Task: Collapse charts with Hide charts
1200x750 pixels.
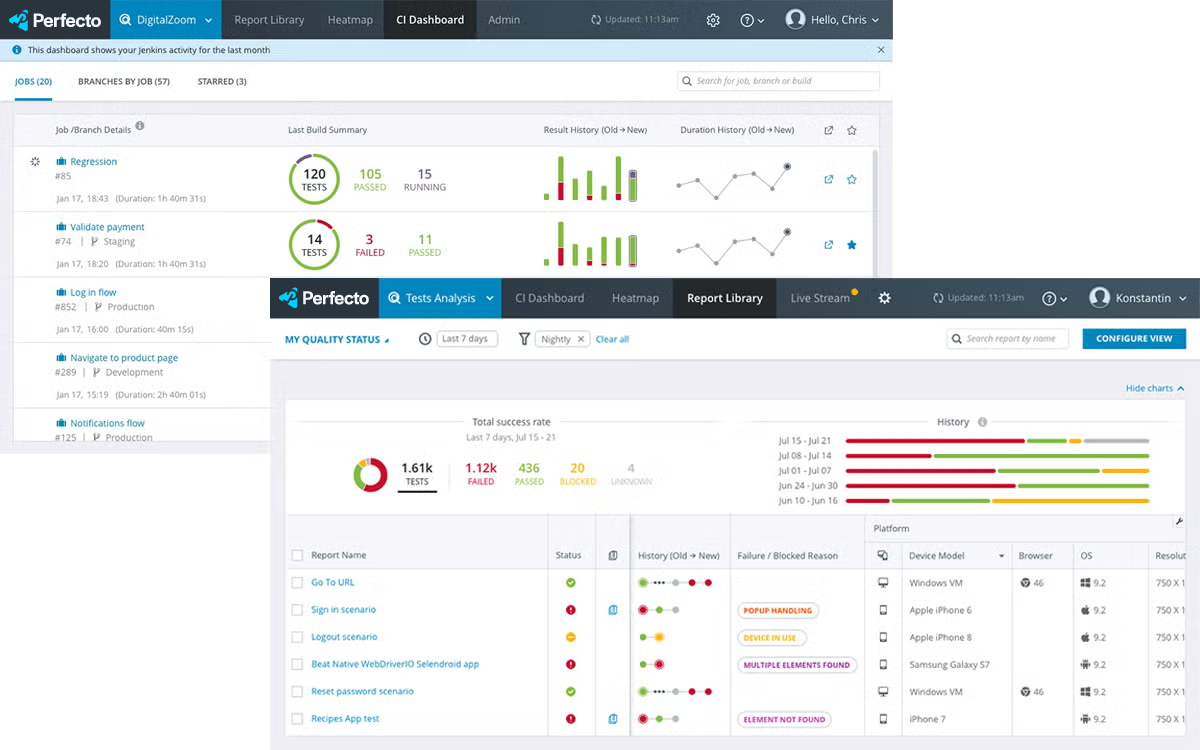Action: pos(1155,388)
